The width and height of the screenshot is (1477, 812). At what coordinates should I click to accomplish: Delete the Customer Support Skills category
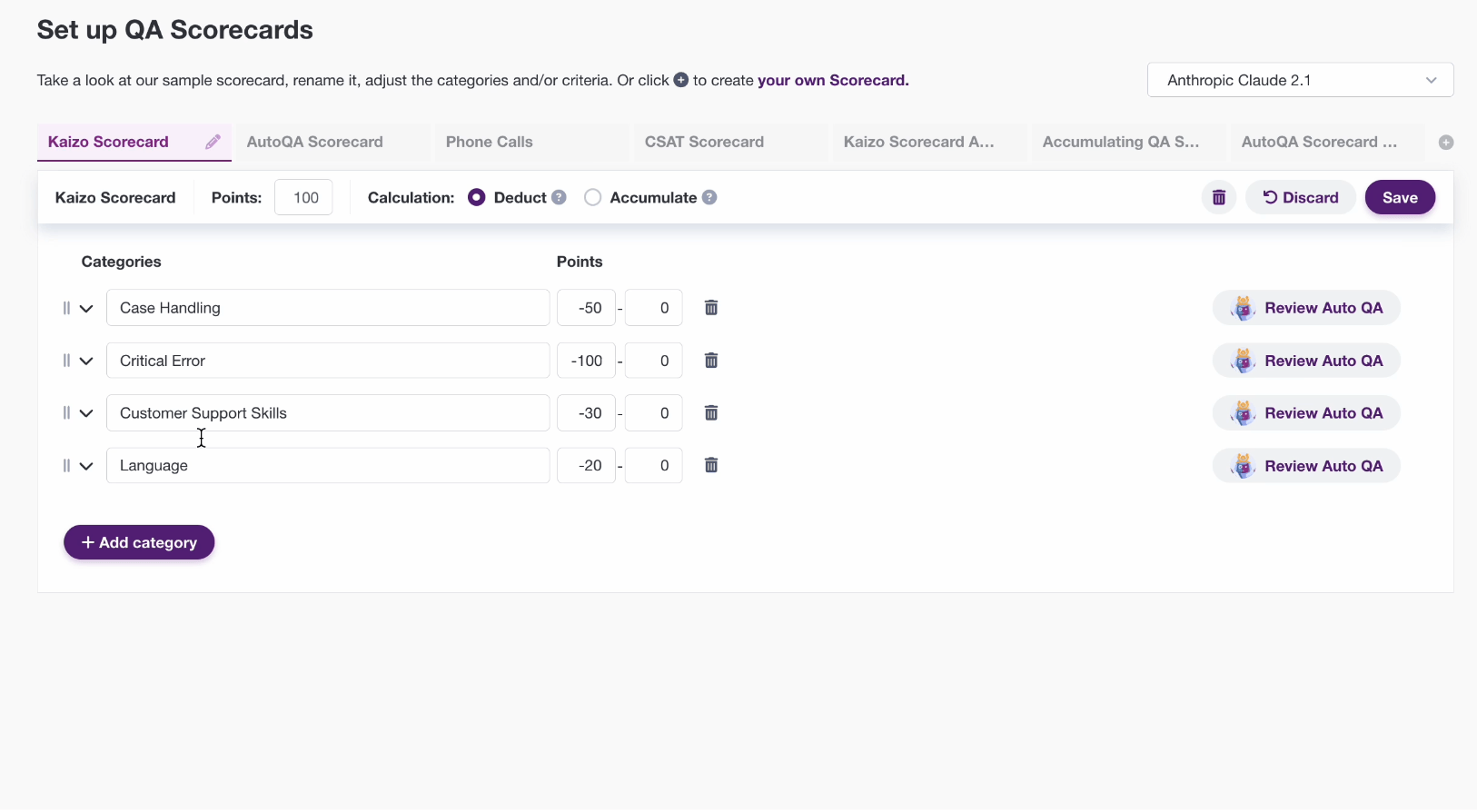711,413
